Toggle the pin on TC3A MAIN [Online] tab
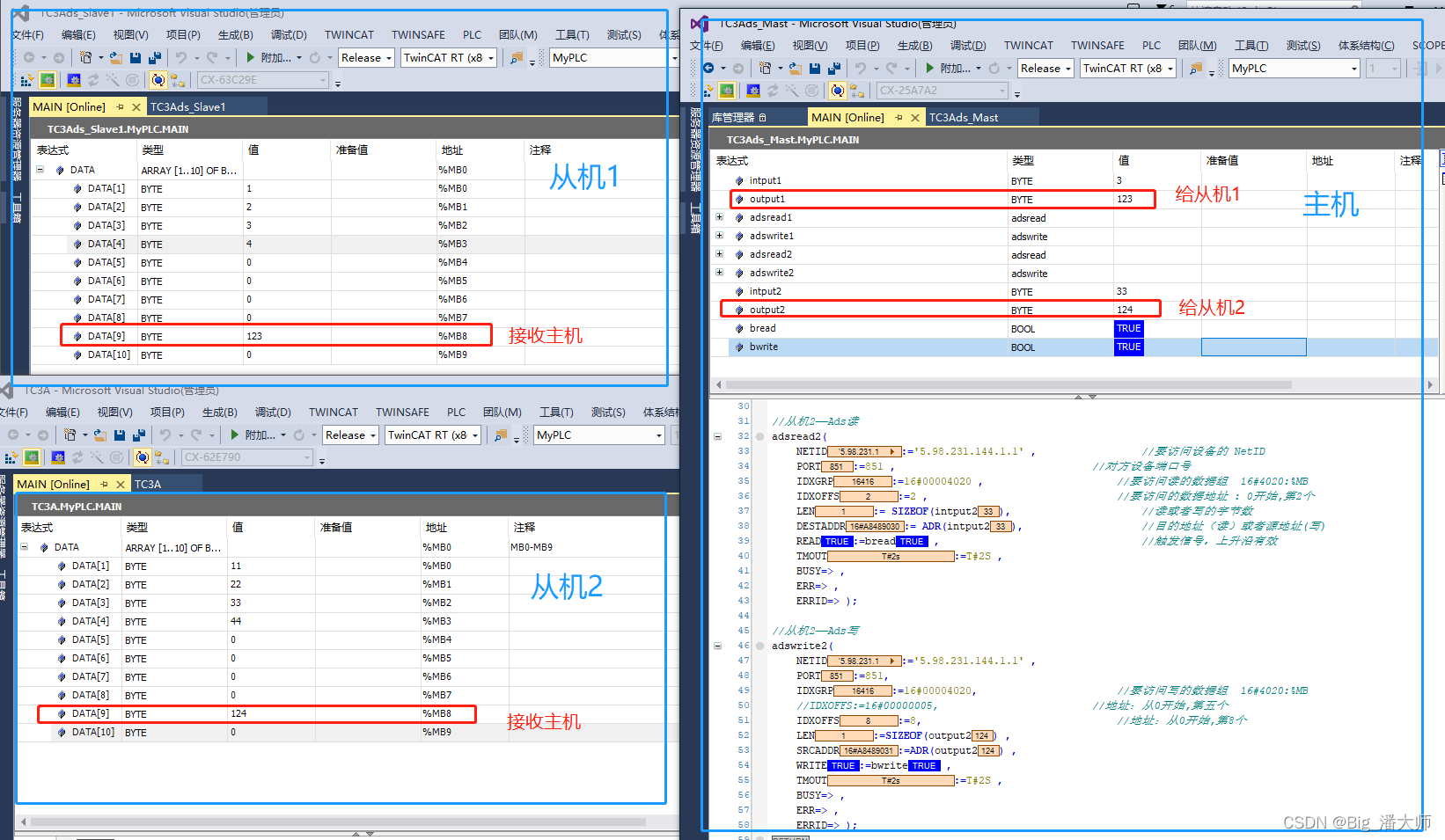The height and width of the screenshot is (840, 1445). point(105,485)
